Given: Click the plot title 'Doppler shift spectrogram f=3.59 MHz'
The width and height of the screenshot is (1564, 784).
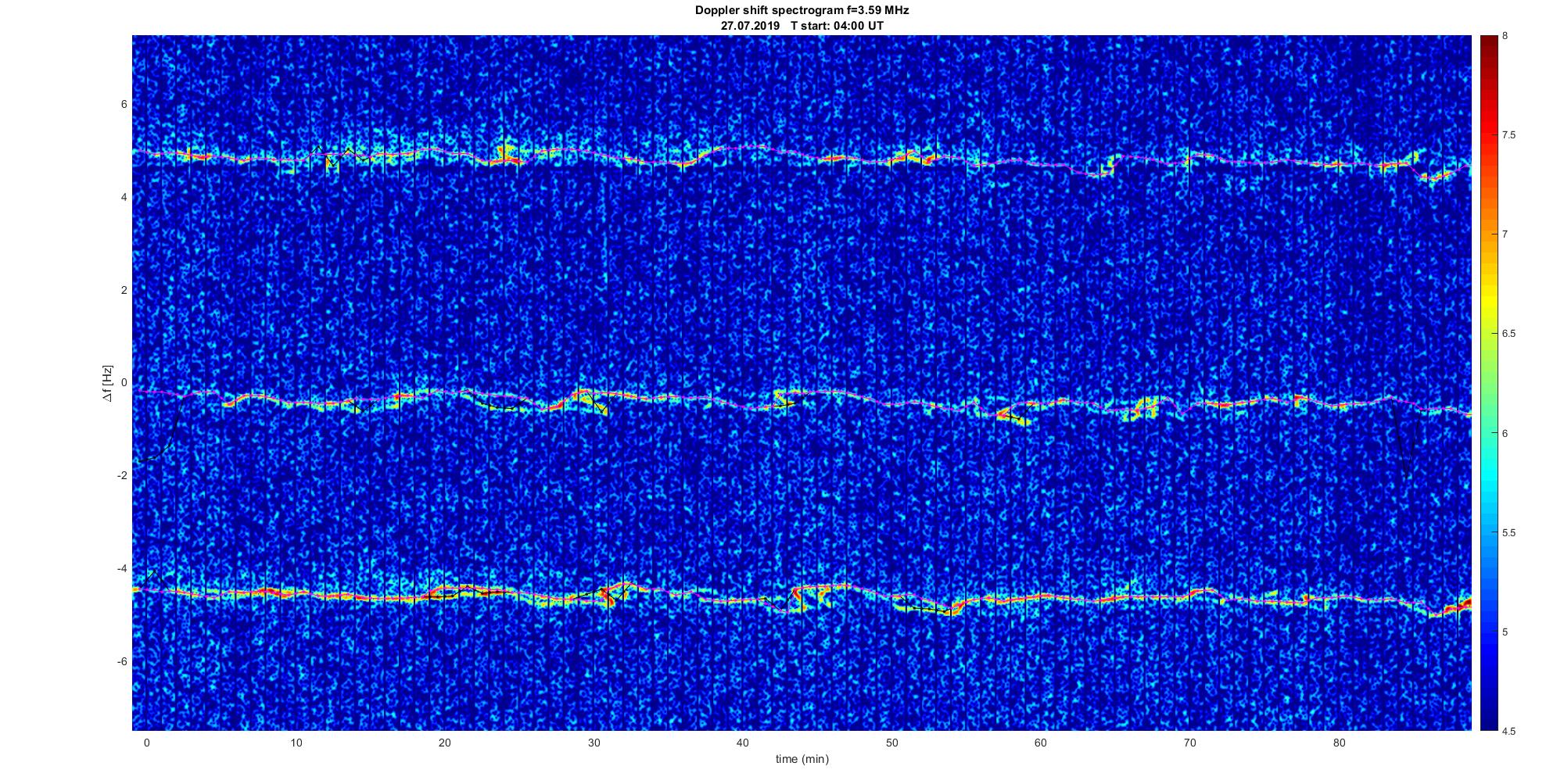Looking at the screenshot, I should click(x=802, y=11).
